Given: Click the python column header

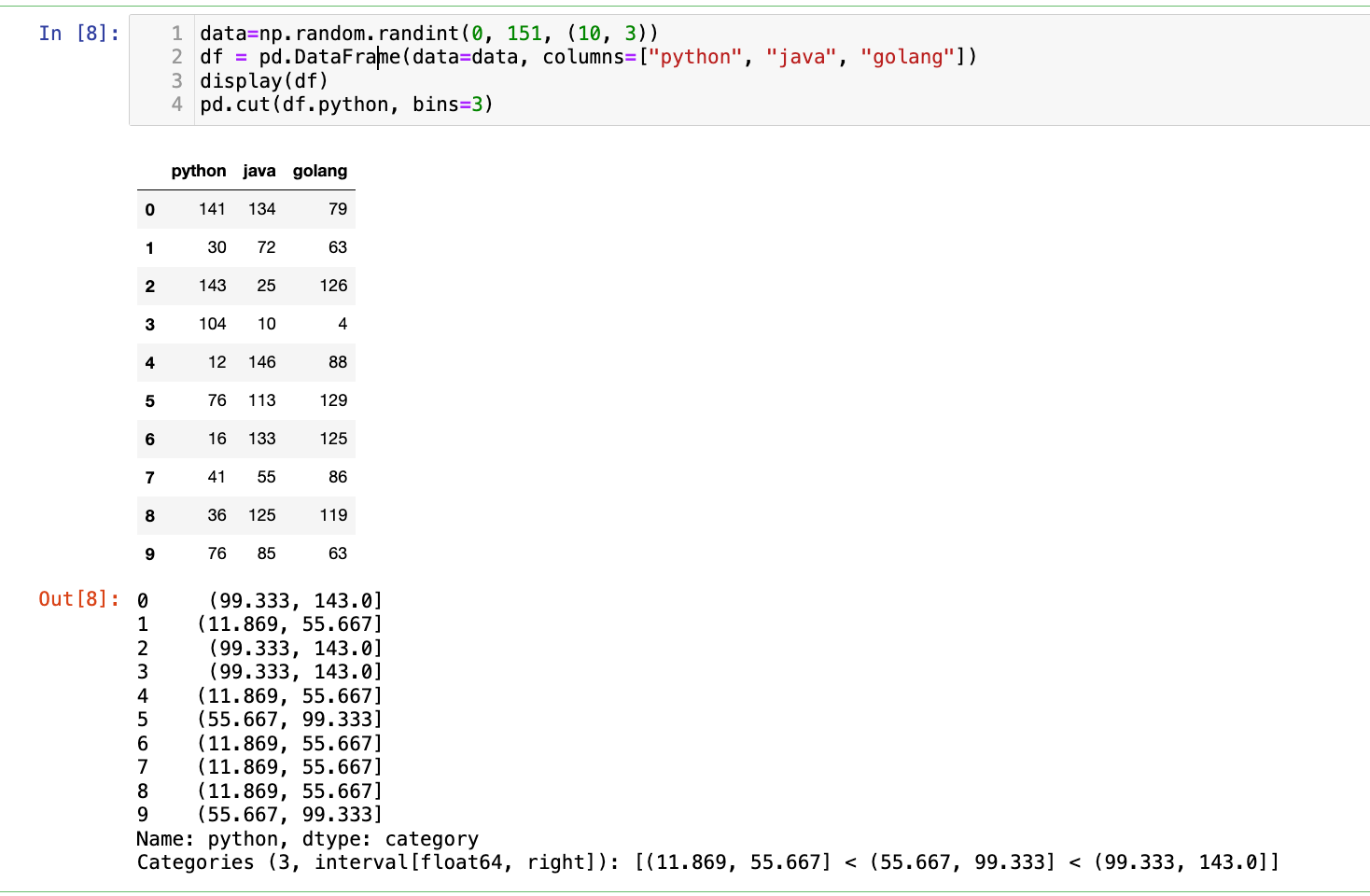Looking at the screenshot, I should point(198,171).
